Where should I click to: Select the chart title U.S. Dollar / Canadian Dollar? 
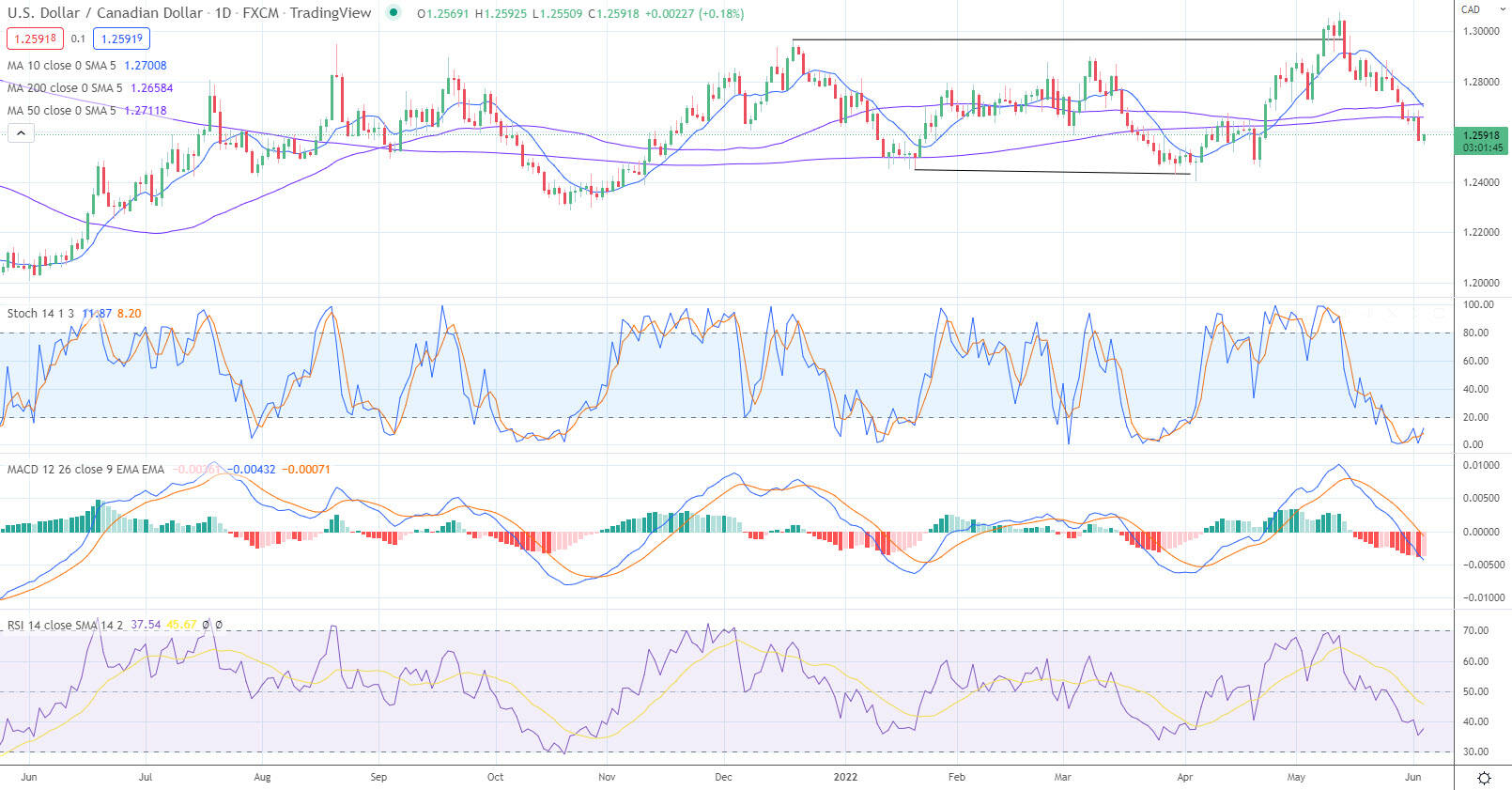(105, 13)
